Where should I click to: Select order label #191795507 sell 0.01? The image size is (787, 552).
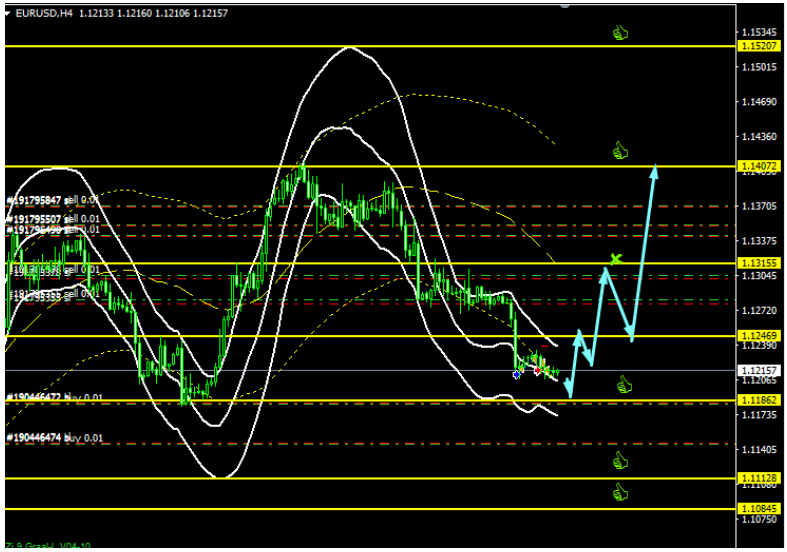(53, 219)
